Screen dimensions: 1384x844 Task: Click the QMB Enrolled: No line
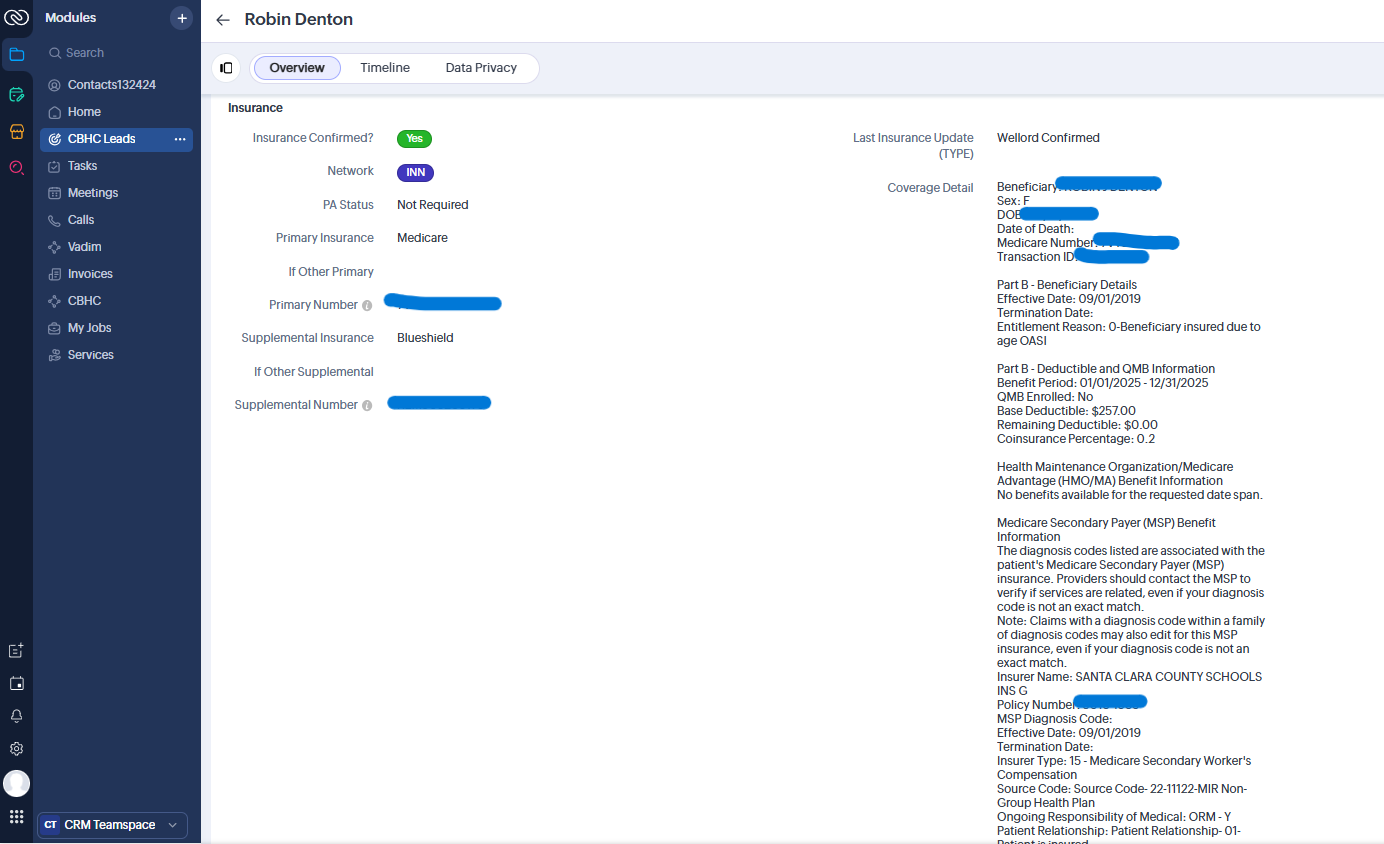(1045, 397)
